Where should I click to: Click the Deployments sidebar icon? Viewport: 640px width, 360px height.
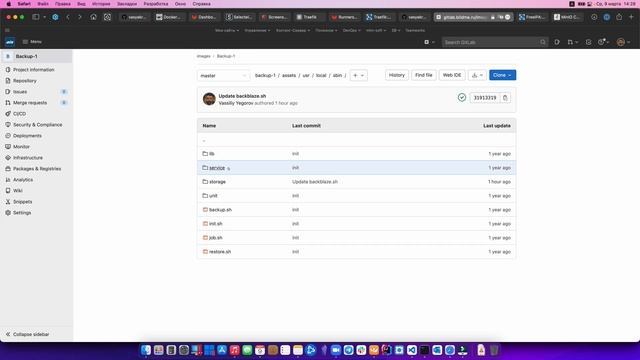[x=8, y=136]
